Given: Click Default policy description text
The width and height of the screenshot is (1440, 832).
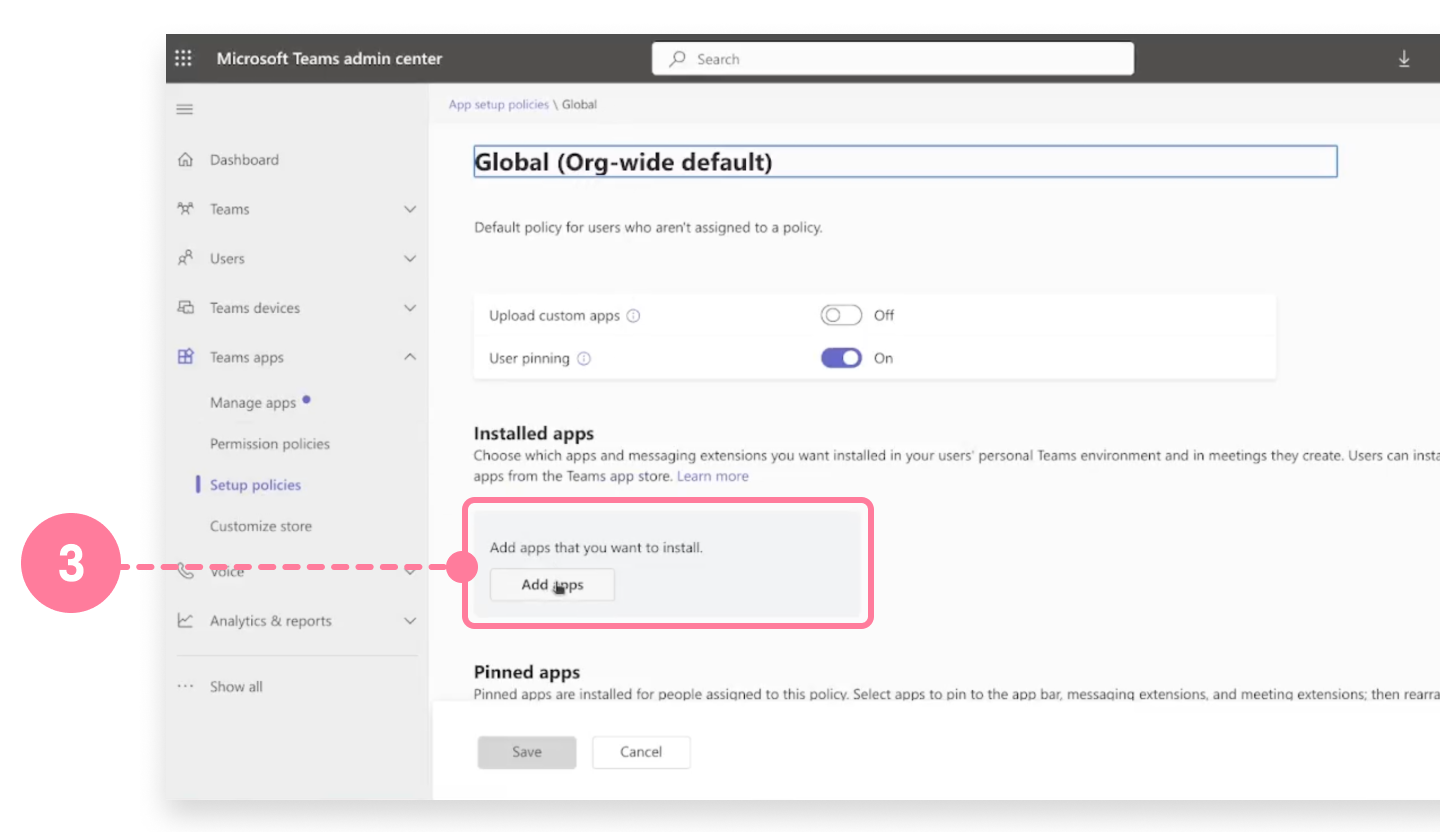Looking at the screenshot, I should click(x=648, y=227).
